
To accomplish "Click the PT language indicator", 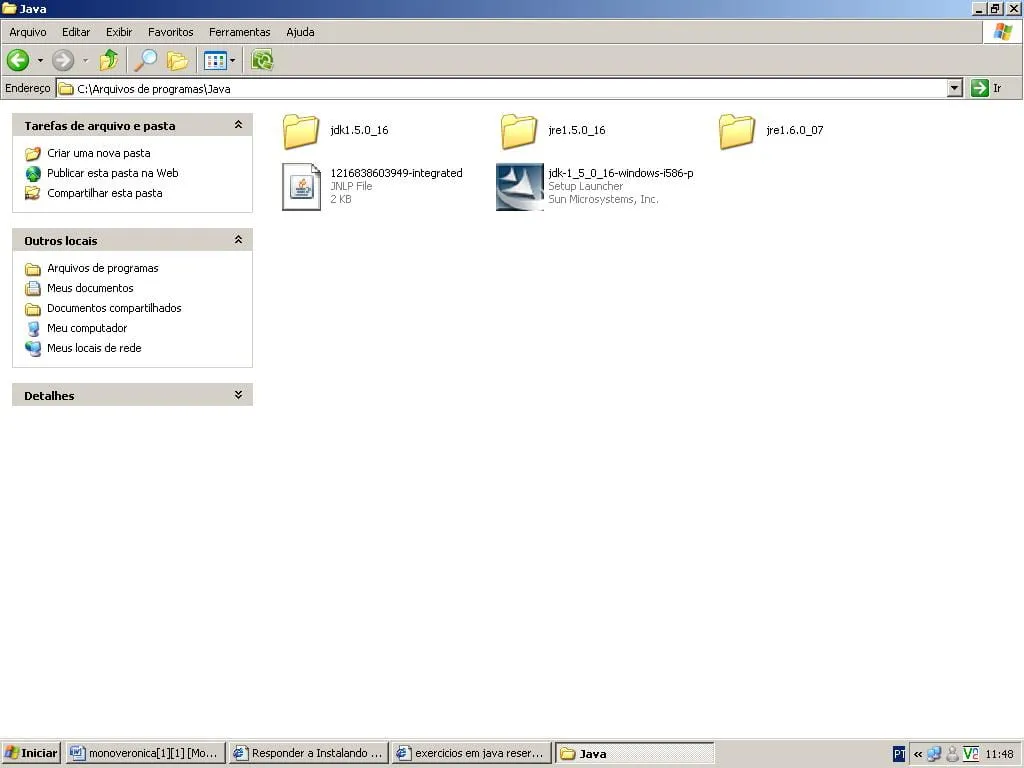I will [899, 754].
